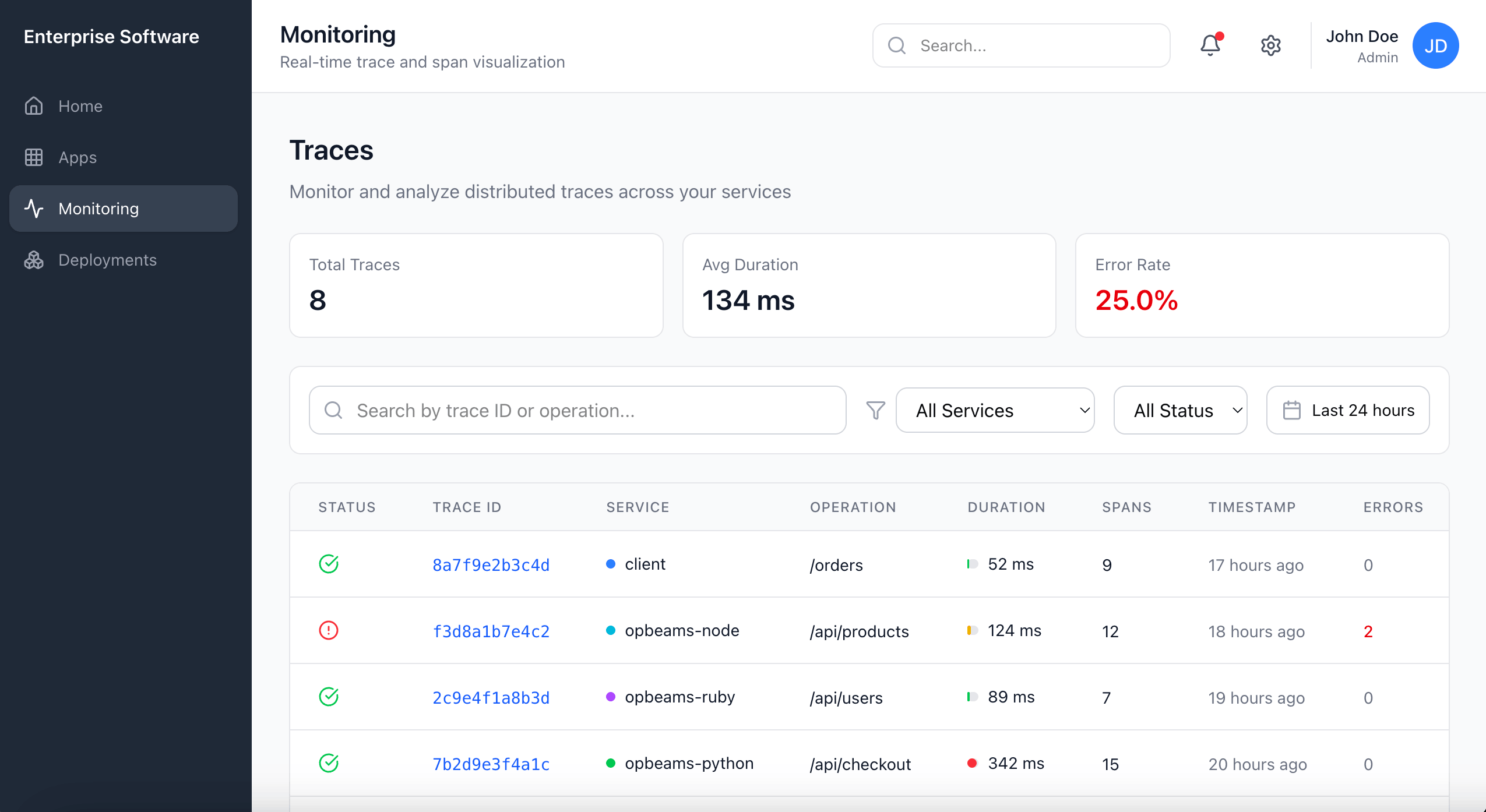Open settings with the gear icon
Image resolution: width=1486 pixels, height=812 pixels.
click(x=1270, y=45)
